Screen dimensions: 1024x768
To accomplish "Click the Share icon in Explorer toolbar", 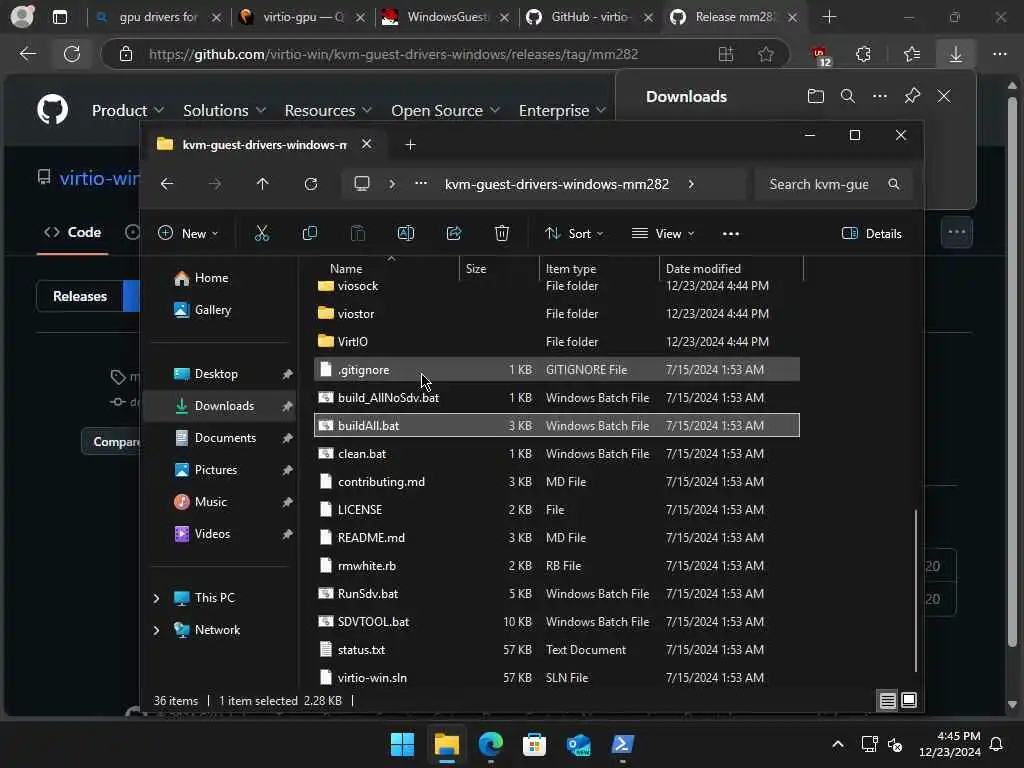I will pos(454,233).
